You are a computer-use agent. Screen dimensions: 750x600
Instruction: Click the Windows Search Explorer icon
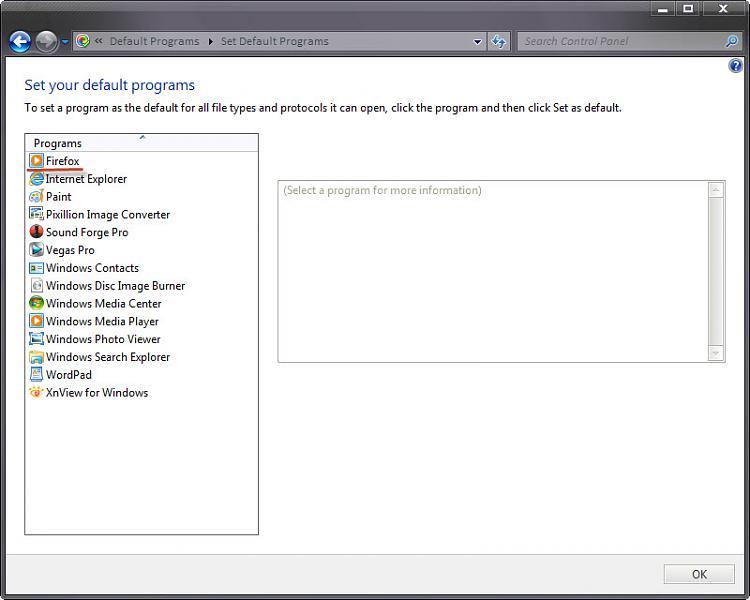click(x=36, y=357)
